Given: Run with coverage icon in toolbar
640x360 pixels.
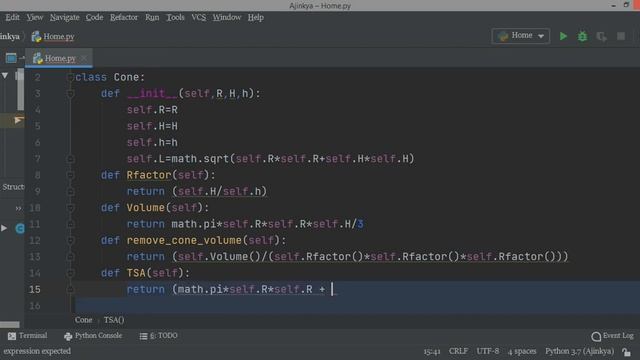Looking at the screenshot, I should pos(601,36).
